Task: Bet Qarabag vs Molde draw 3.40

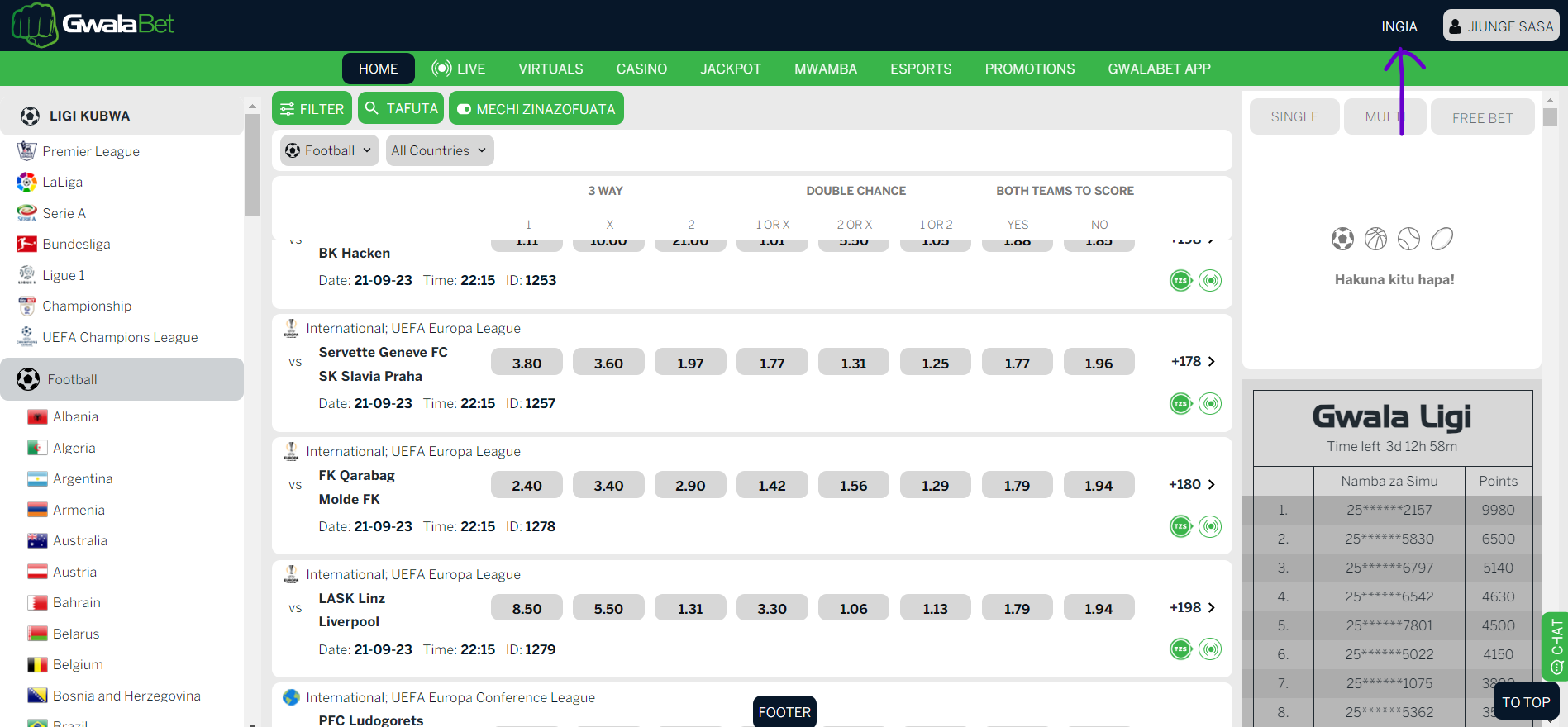Action: pyautogui.click(x=608, y=485)
